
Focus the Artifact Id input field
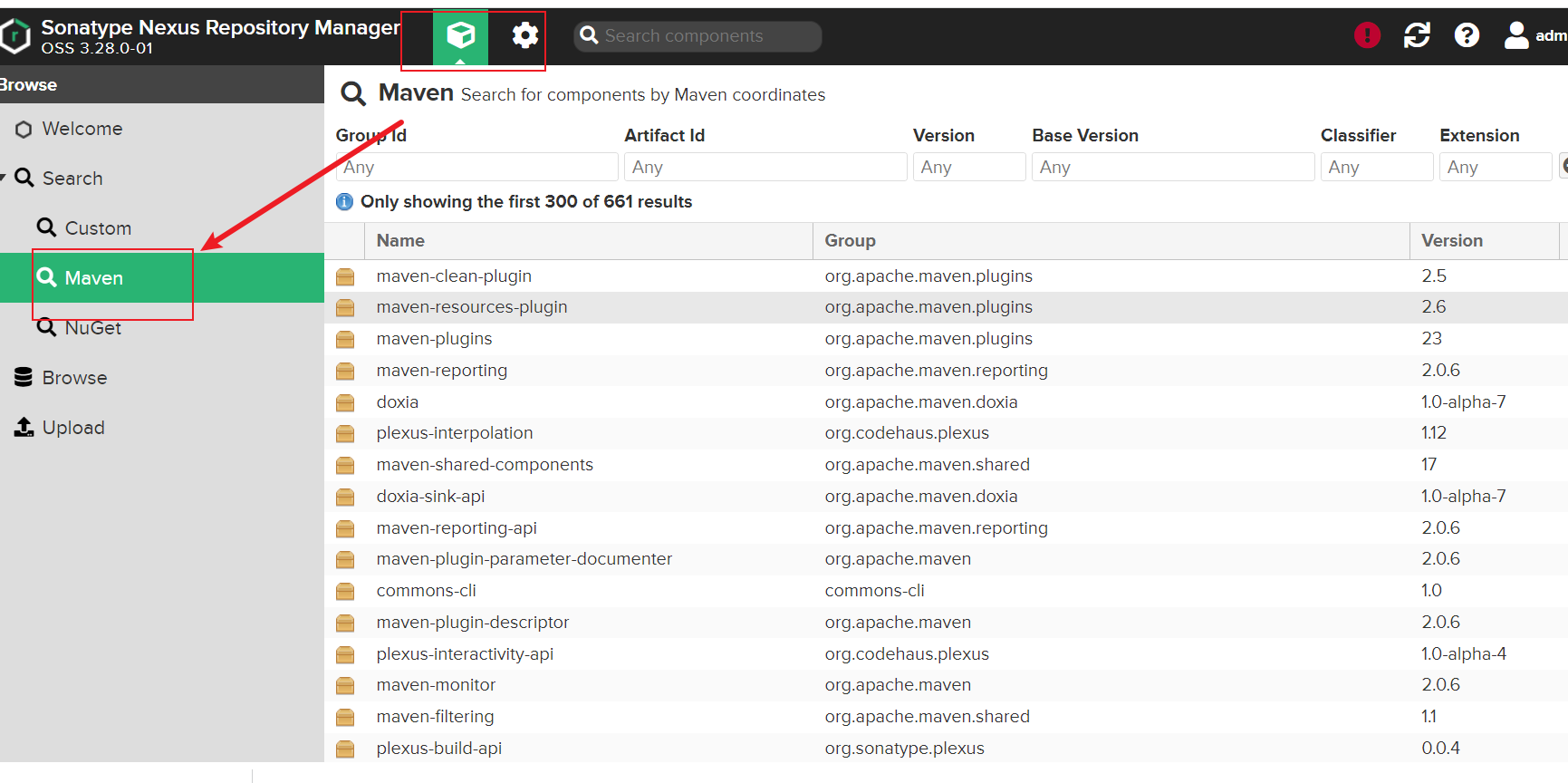coord(765,168)
